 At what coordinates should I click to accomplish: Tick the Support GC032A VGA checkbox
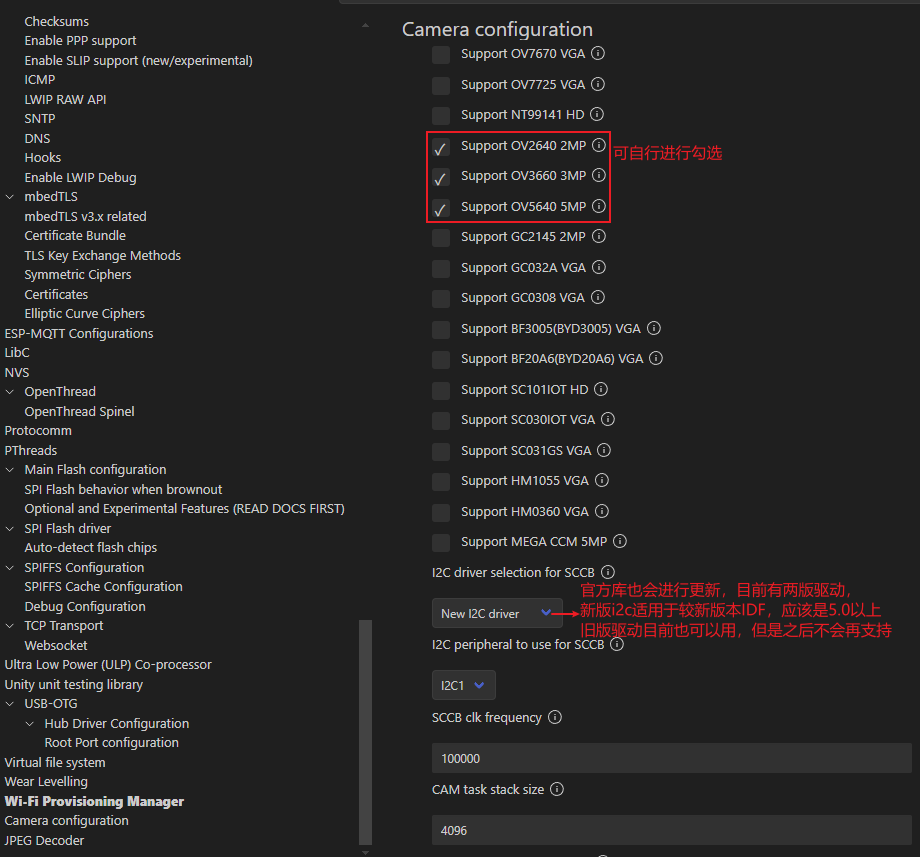point(441,269)
